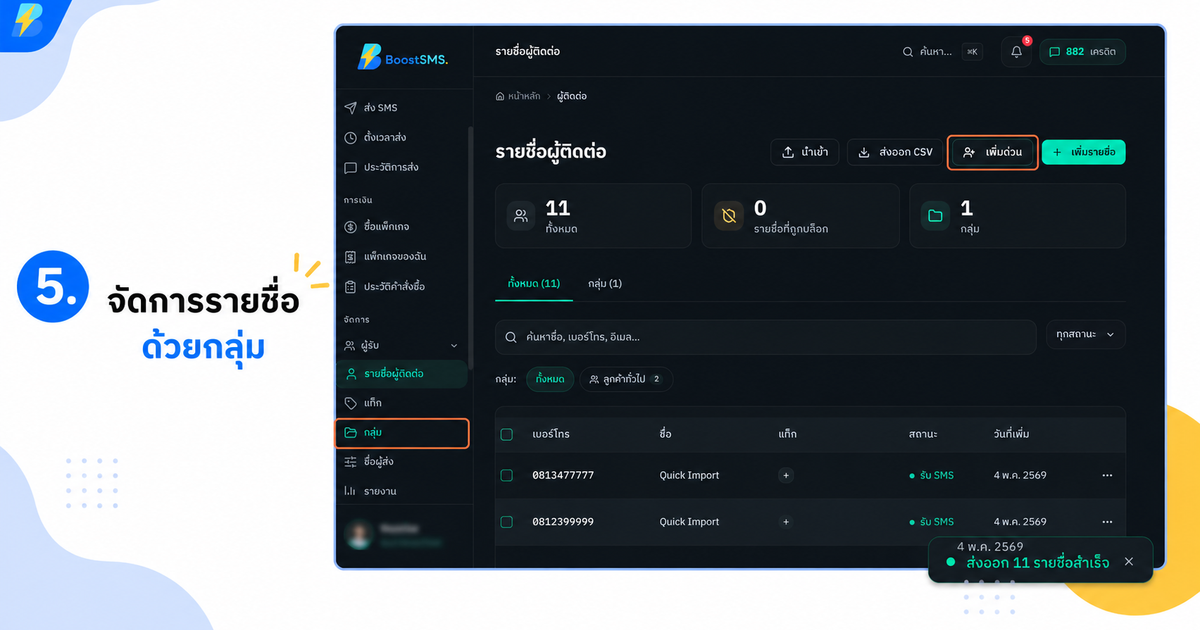Image resolution: width=1200 pixels, height=630 pixels.
Task: Switch to the ทั้งหมด (11) tab
Action: coord(534,284)
